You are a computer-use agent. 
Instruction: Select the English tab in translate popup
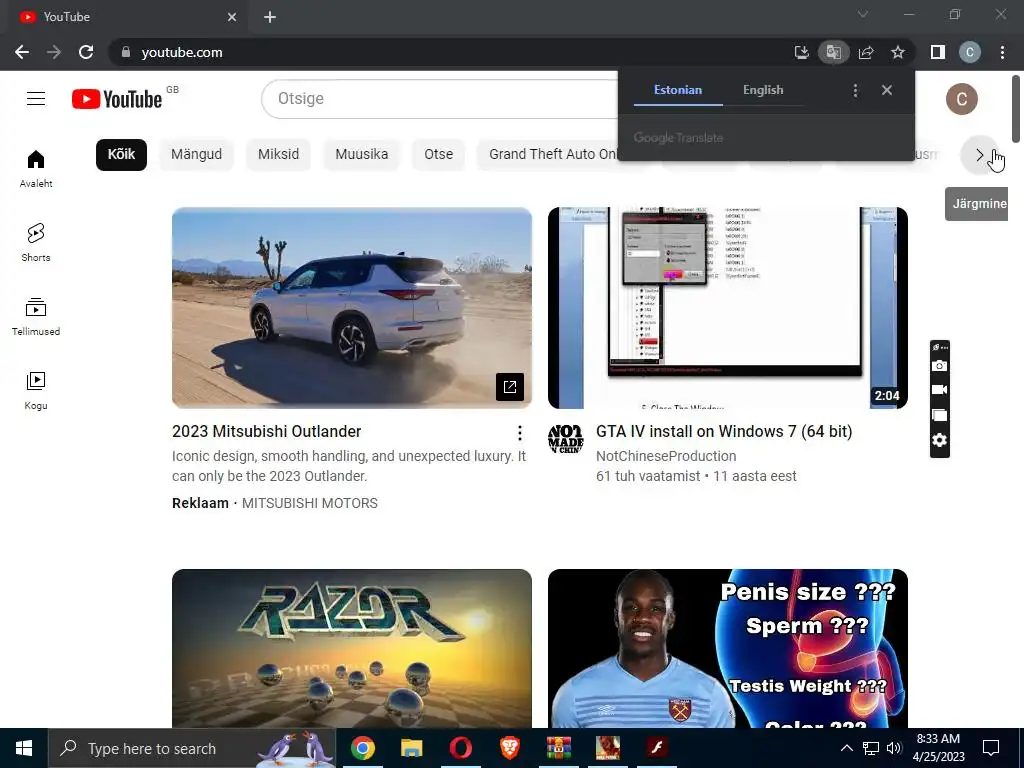763,90
